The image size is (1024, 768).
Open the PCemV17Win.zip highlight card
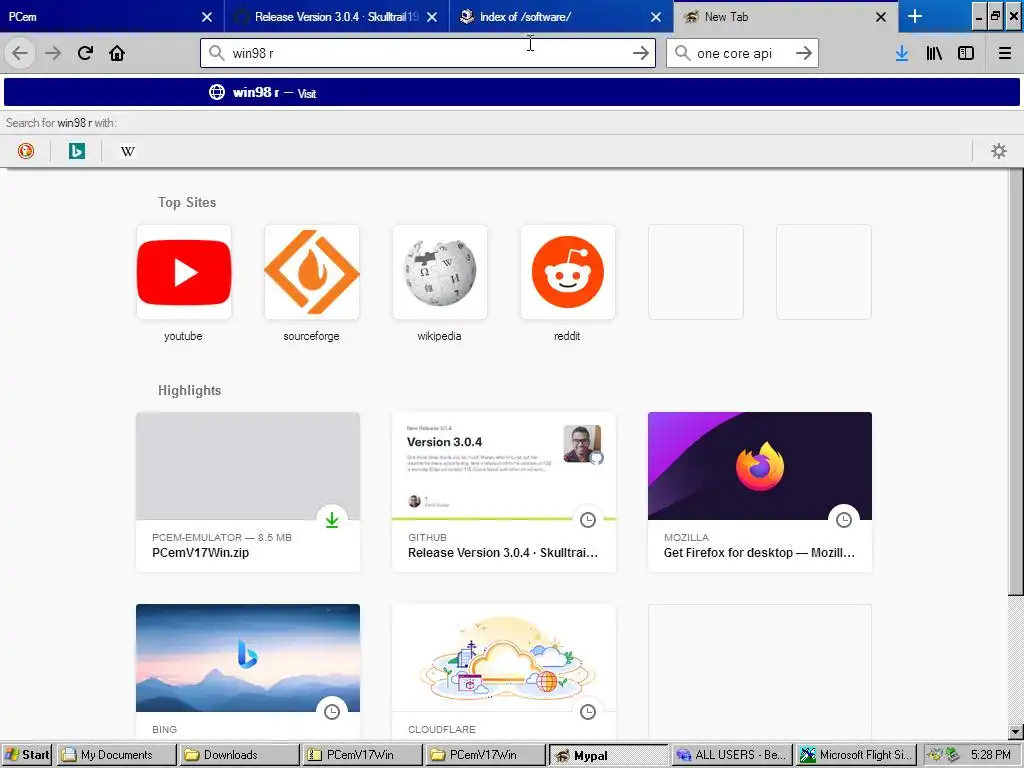click(248, 492)
